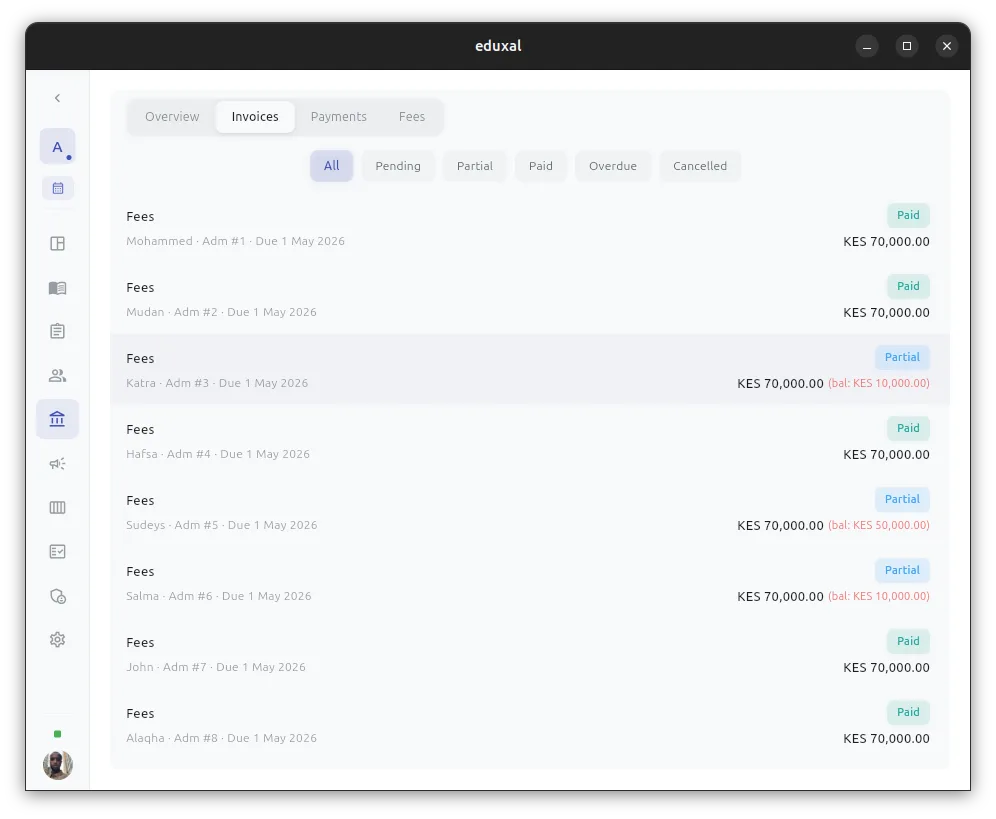Open the clipboard assignments icon

pyautogui.click(x=57, y=331)
